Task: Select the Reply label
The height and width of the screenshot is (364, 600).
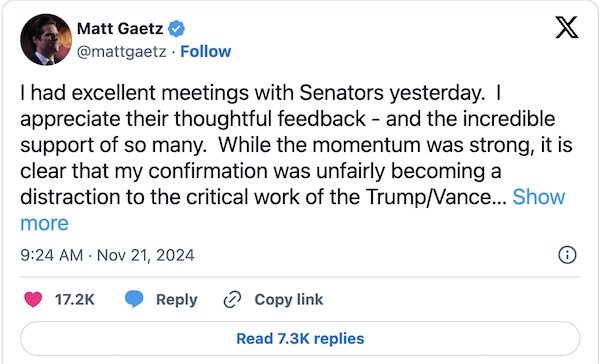Action: pos(176,300)
